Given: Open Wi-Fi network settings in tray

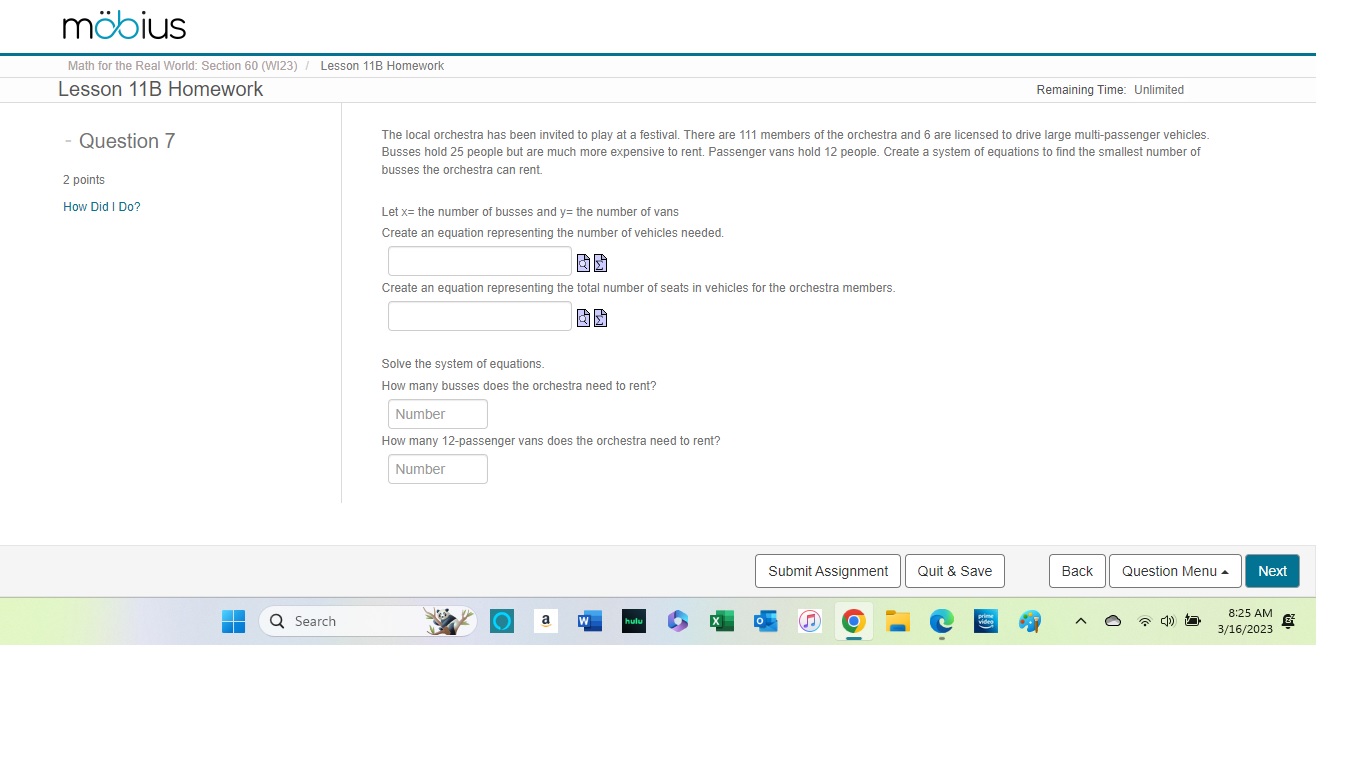Looking at the screenshot, I should point(1144,622).
